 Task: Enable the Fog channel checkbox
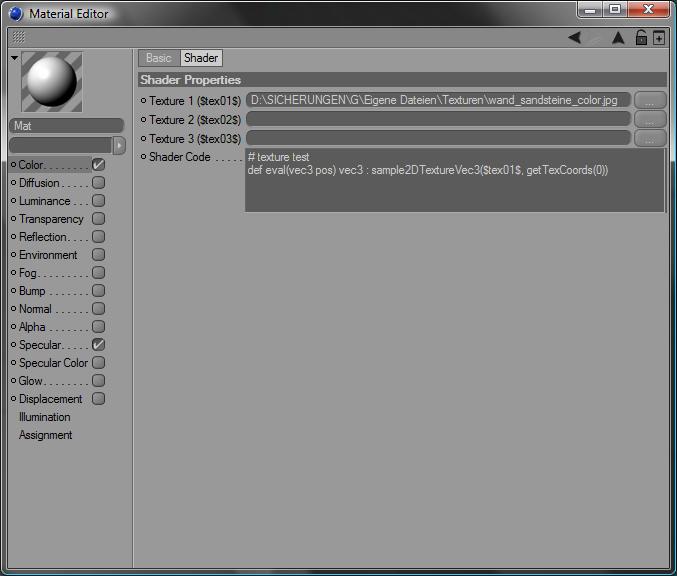pos(98,273)
